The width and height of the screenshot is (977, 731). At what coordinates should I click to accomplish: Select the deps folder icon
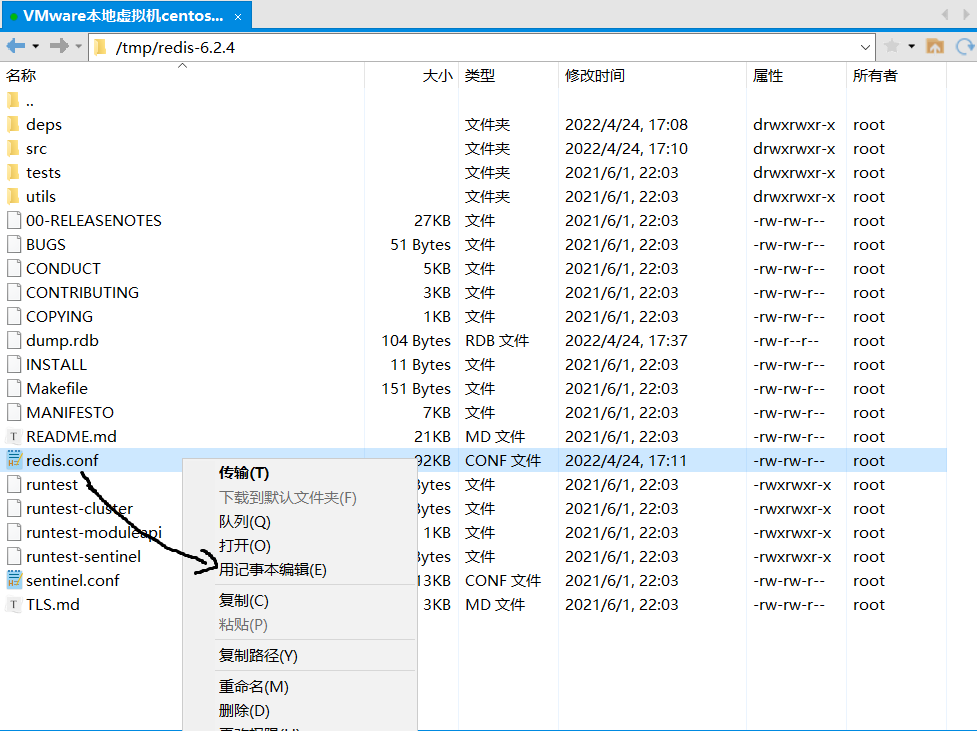13,124
